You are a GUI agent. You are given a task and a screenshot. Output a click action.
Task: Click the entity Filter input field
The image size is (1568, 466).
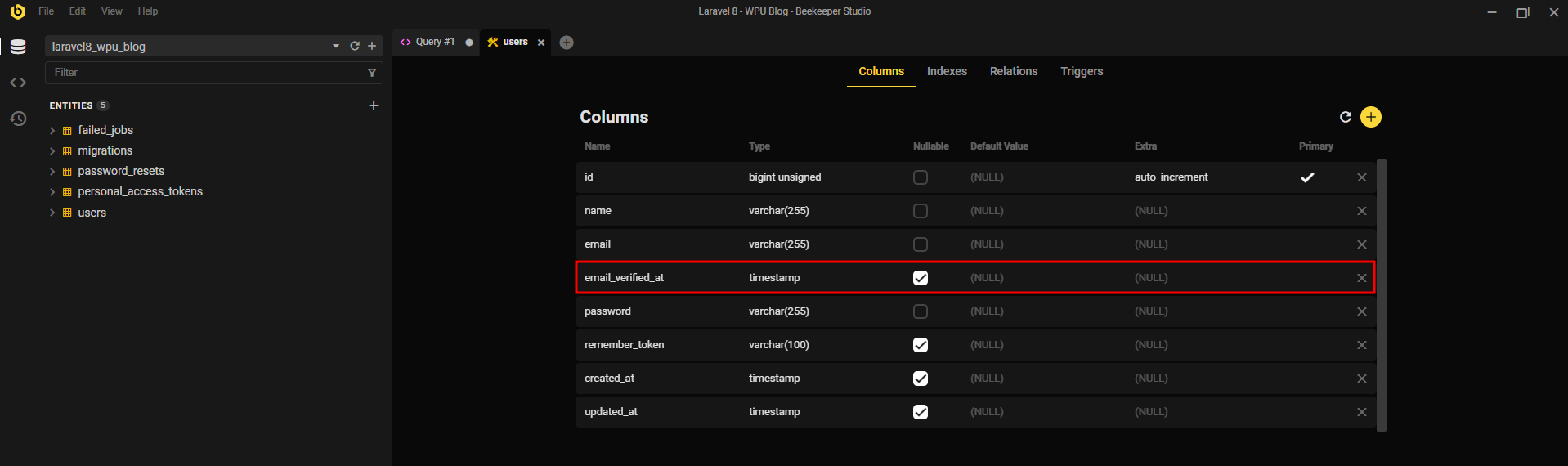point(204,73)
